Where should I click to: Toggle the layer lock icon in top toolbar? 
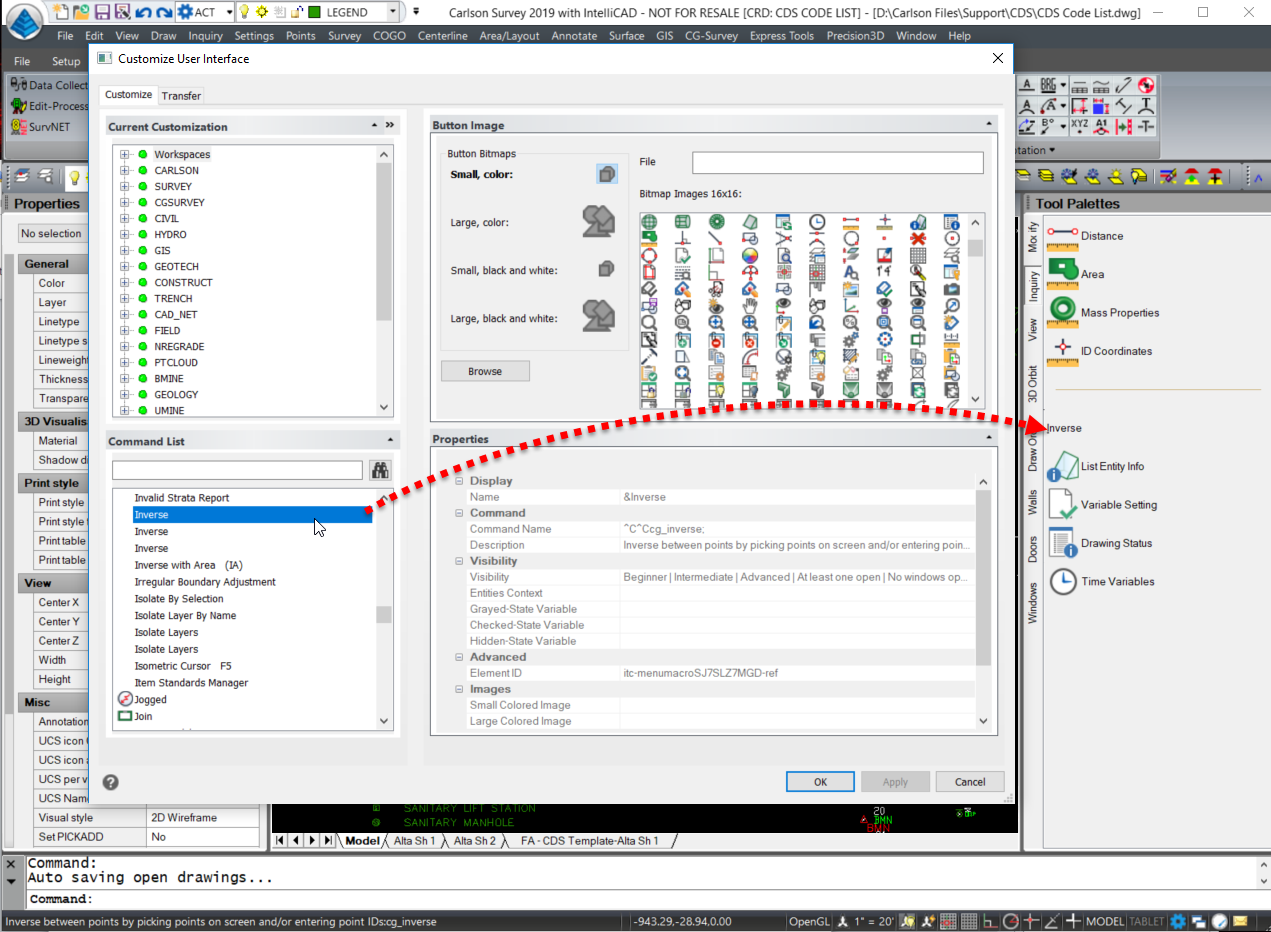coord(297,12)
